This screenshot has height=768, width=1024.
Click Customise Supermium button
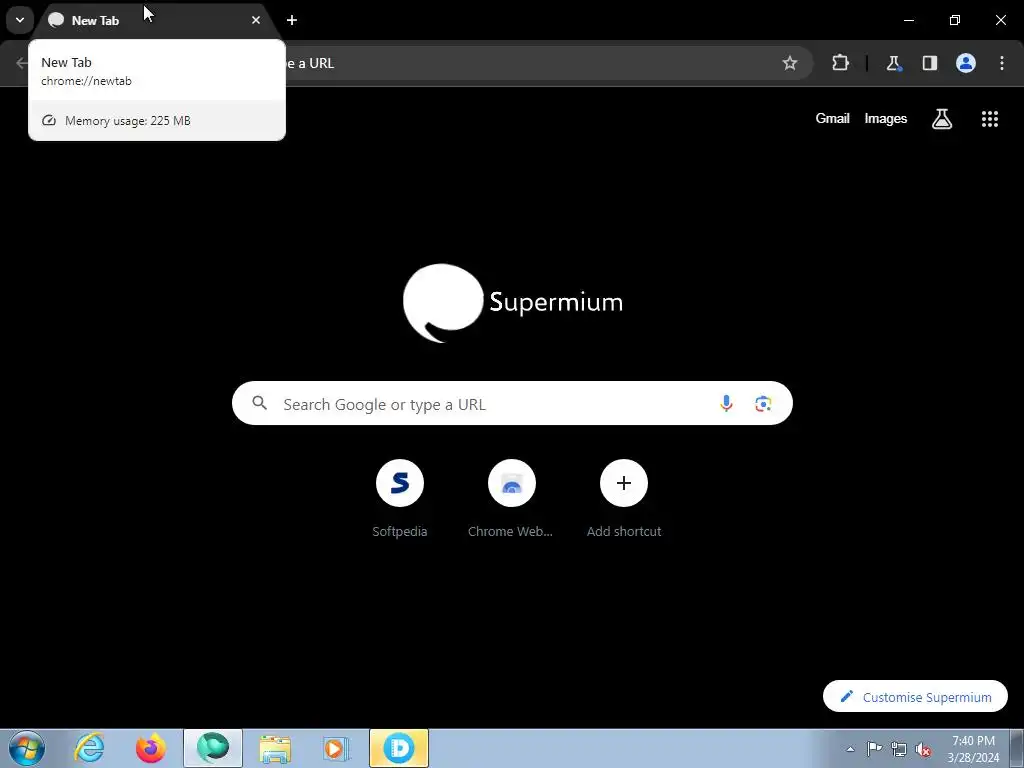click(x=915, y=697)
